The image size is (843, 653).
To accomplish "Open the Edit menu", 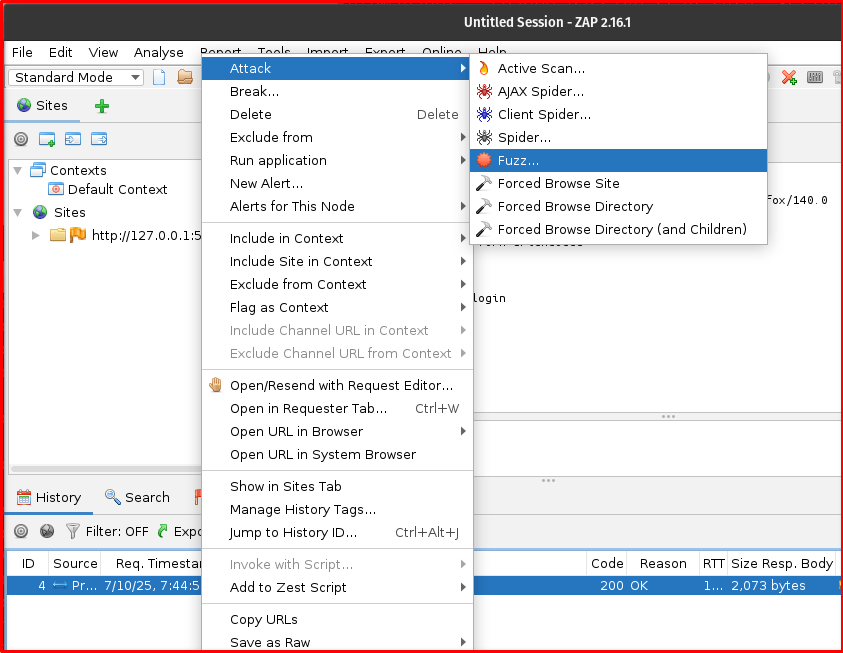I will point(60,53).
